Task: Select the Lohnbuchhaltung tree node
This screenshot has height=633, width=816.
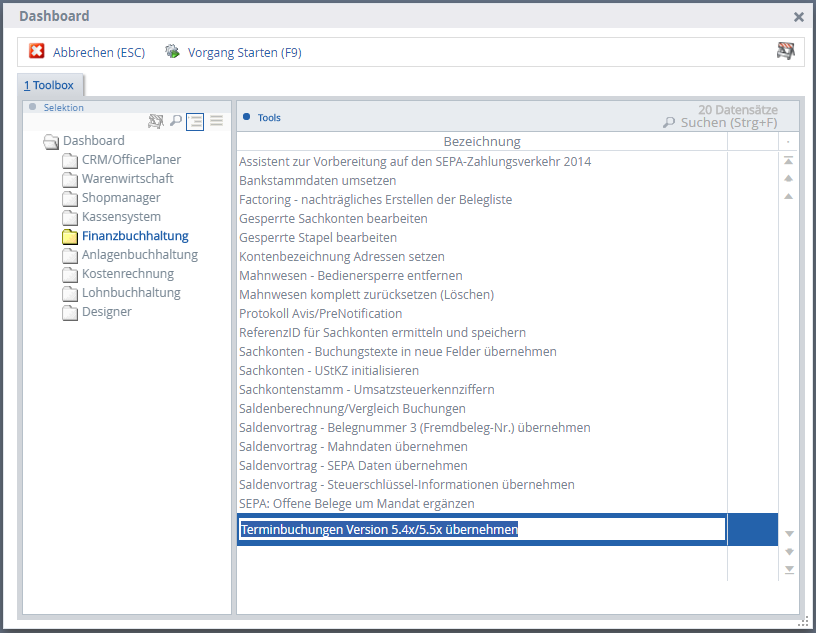Action: click(x=131, y=293)
